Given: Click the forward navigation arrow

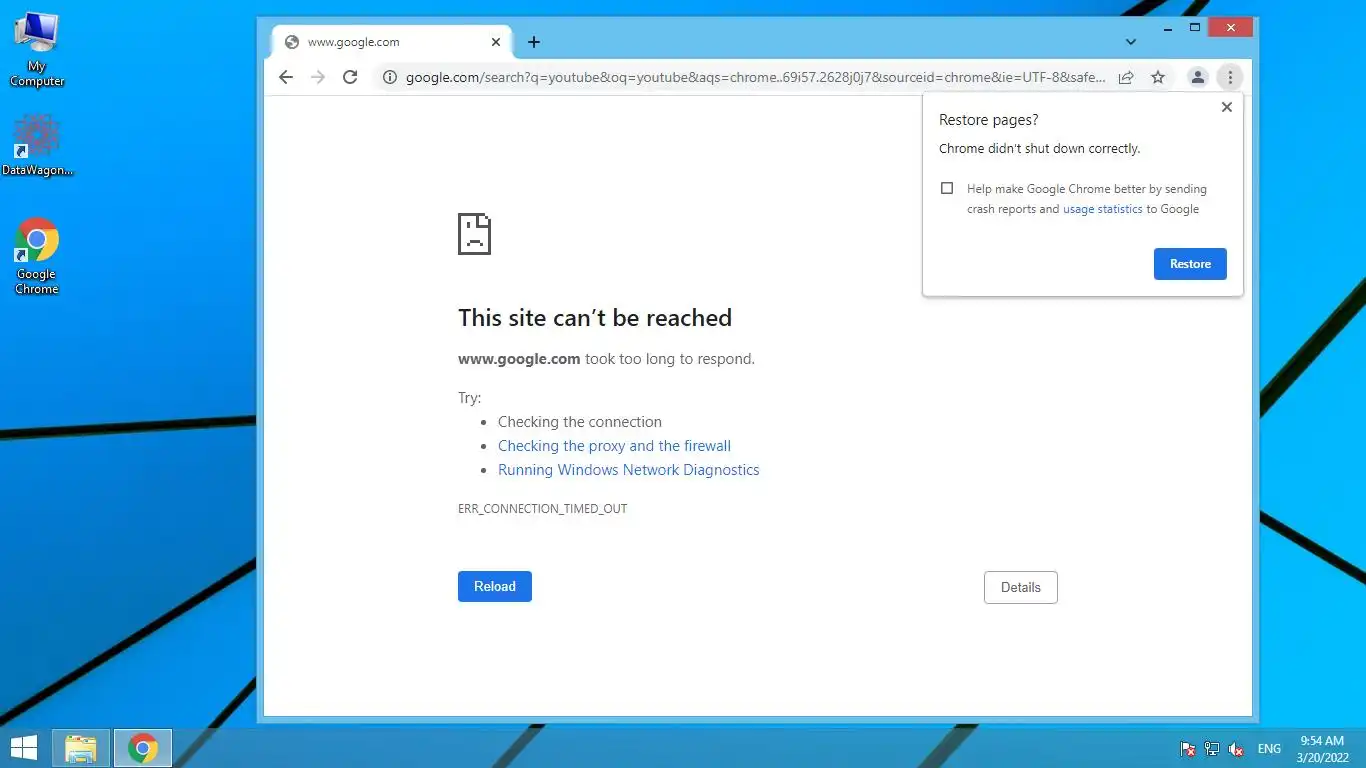Looking at the screenshot, I should coord(318,77).
